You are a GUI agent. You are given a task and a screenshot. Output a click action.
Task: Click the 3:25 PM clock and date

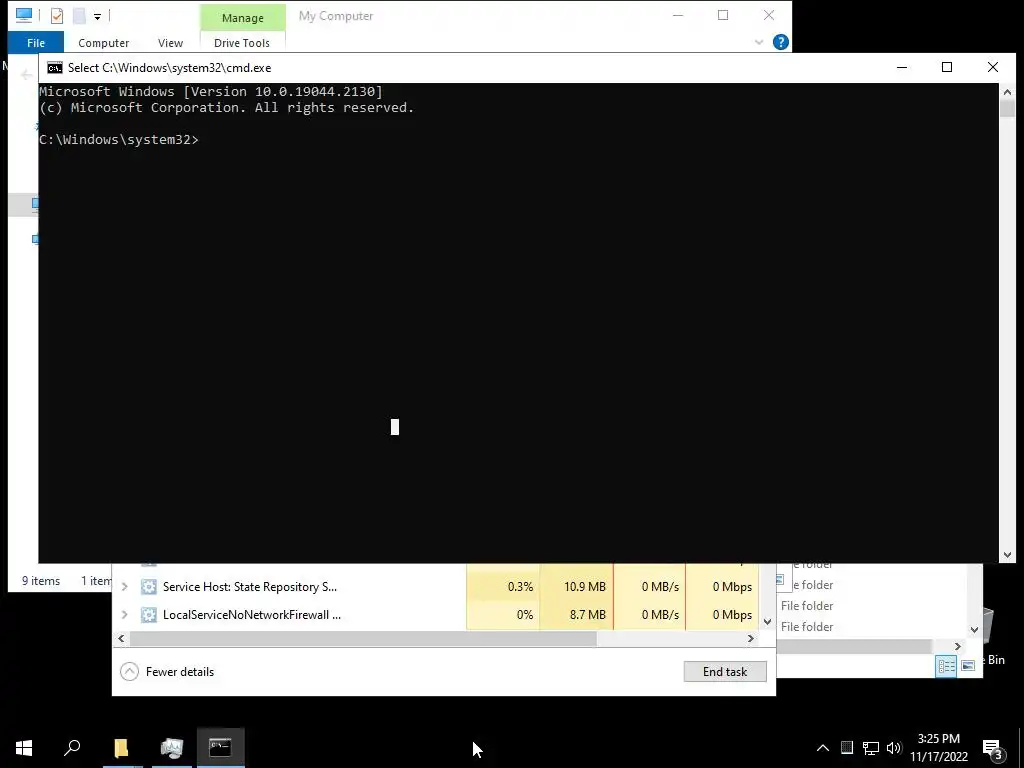point(938,748)
